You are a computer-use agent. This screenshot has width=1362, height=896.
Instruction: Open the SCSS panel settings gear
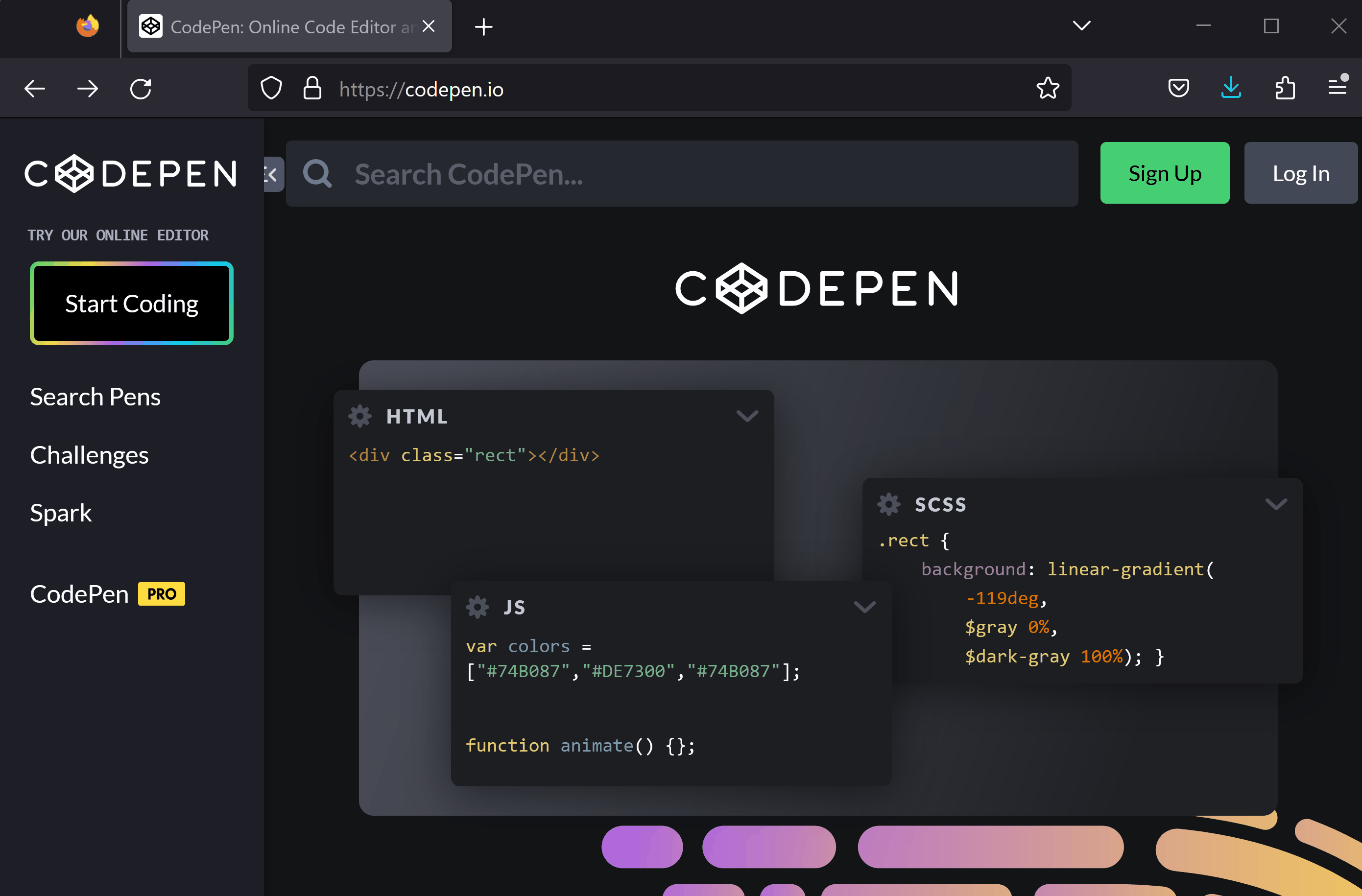888,504
